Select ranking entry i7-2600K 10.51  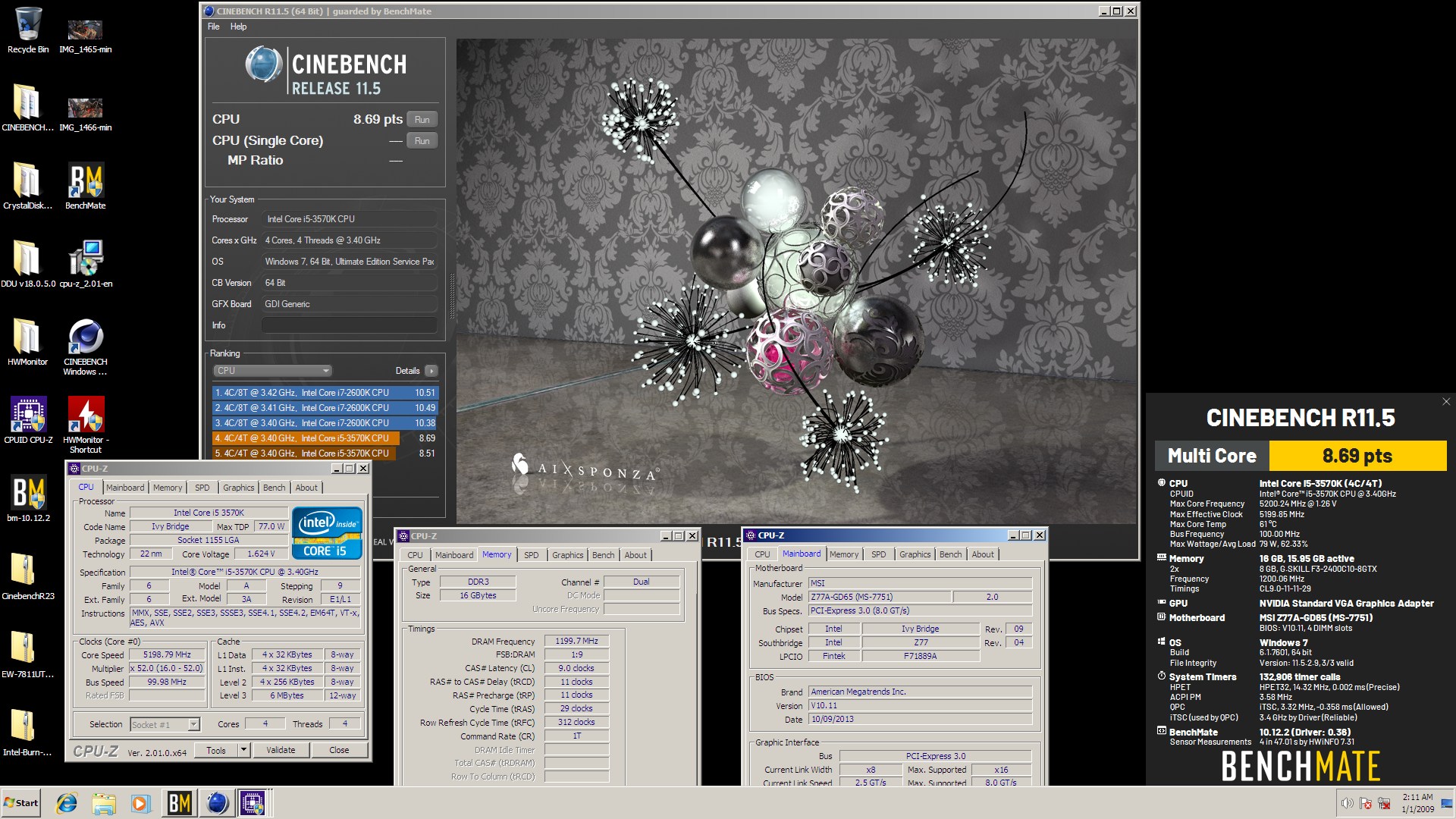coord(325,393)
